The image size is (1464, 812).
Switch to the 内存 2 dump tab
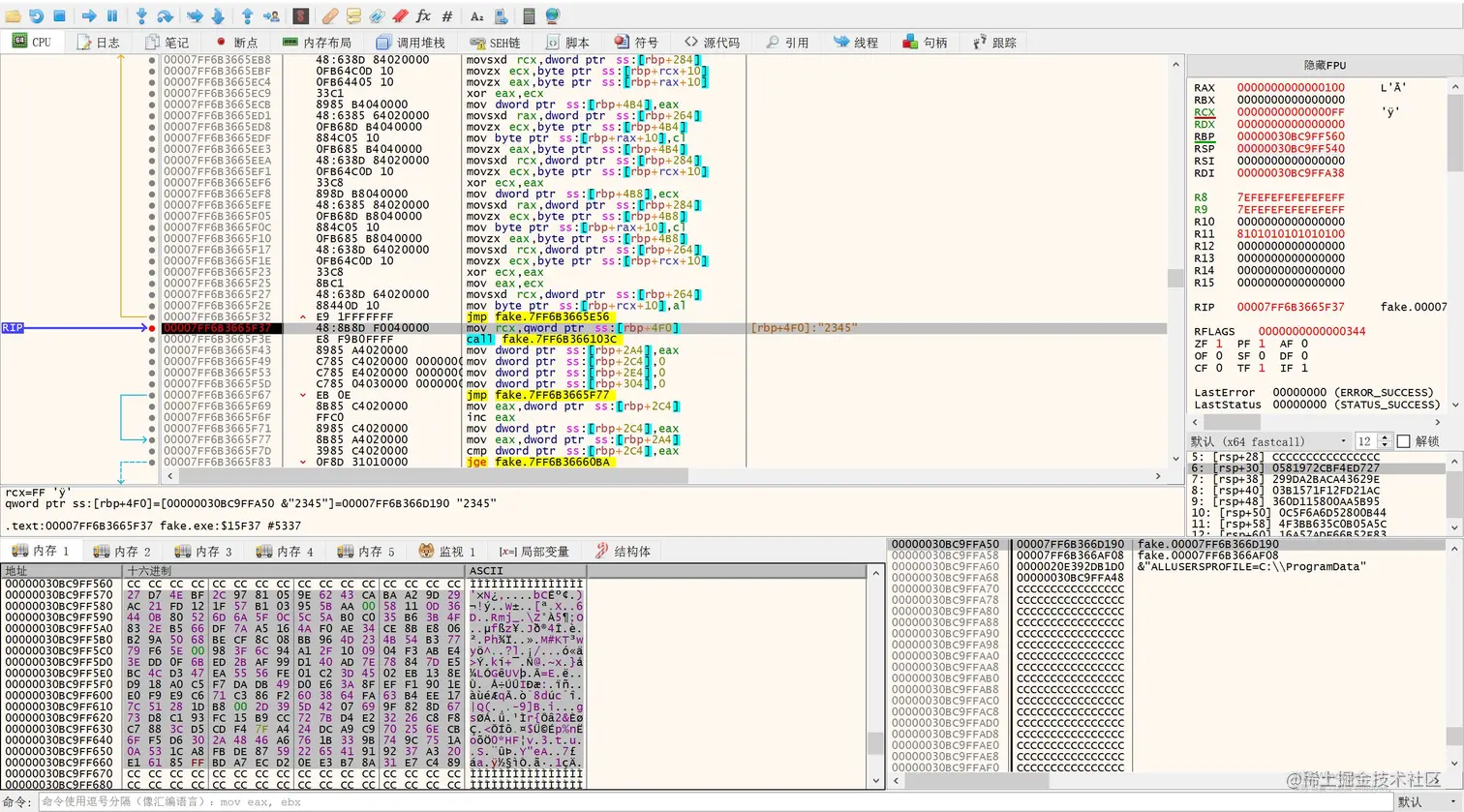point(122,551)
